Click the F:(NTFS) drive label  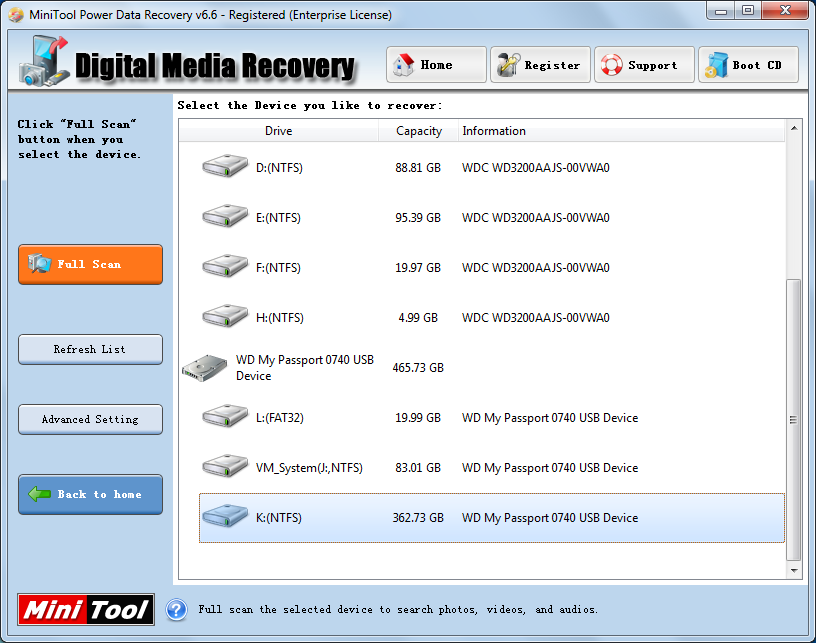[x=278, y=267]
